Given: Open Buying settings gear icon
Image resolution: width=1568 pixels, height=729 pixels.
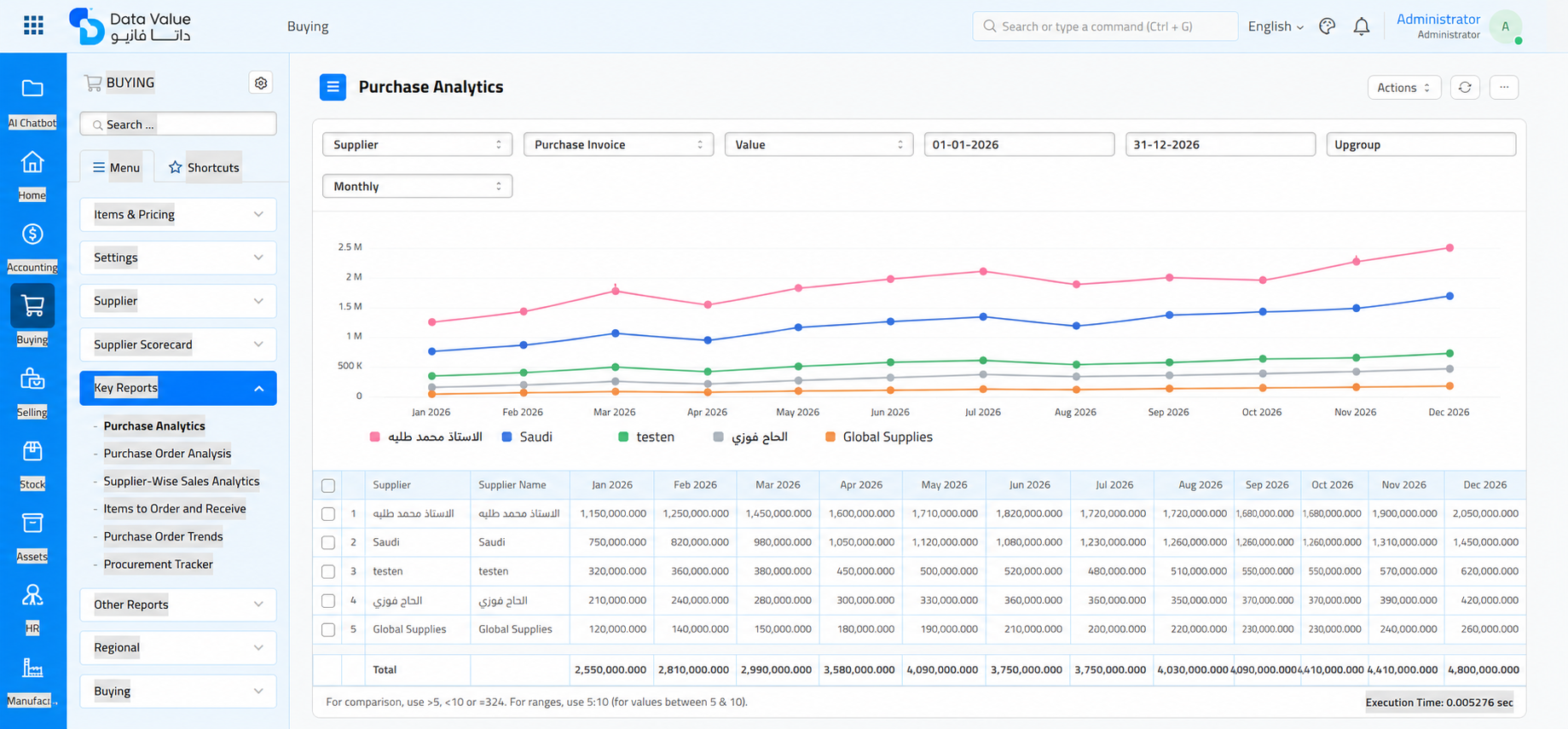Looking at the screenshot, I should (x=261, y=83).
